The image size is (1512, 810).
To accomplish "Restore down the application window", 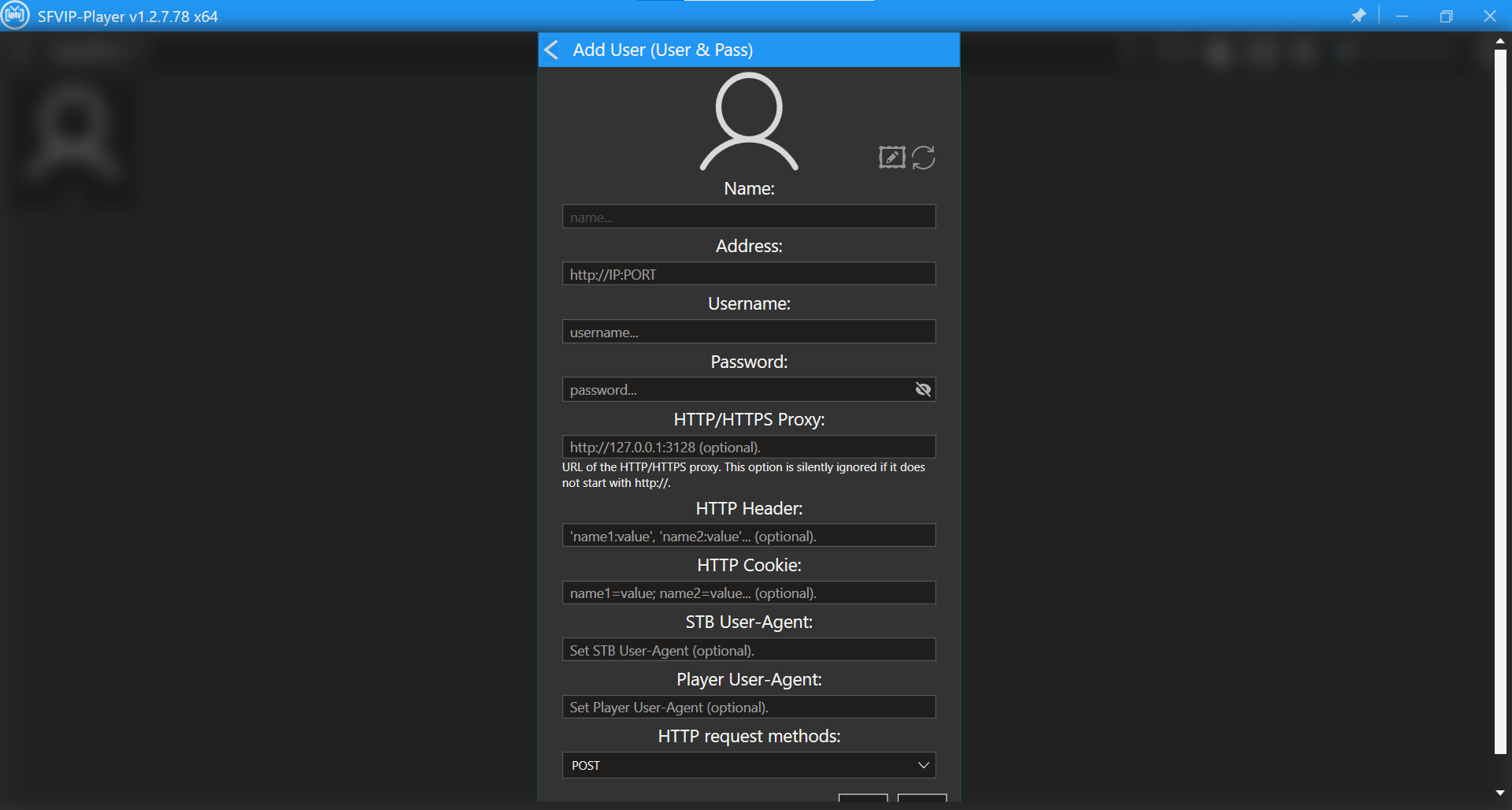I will [1446, 16].
